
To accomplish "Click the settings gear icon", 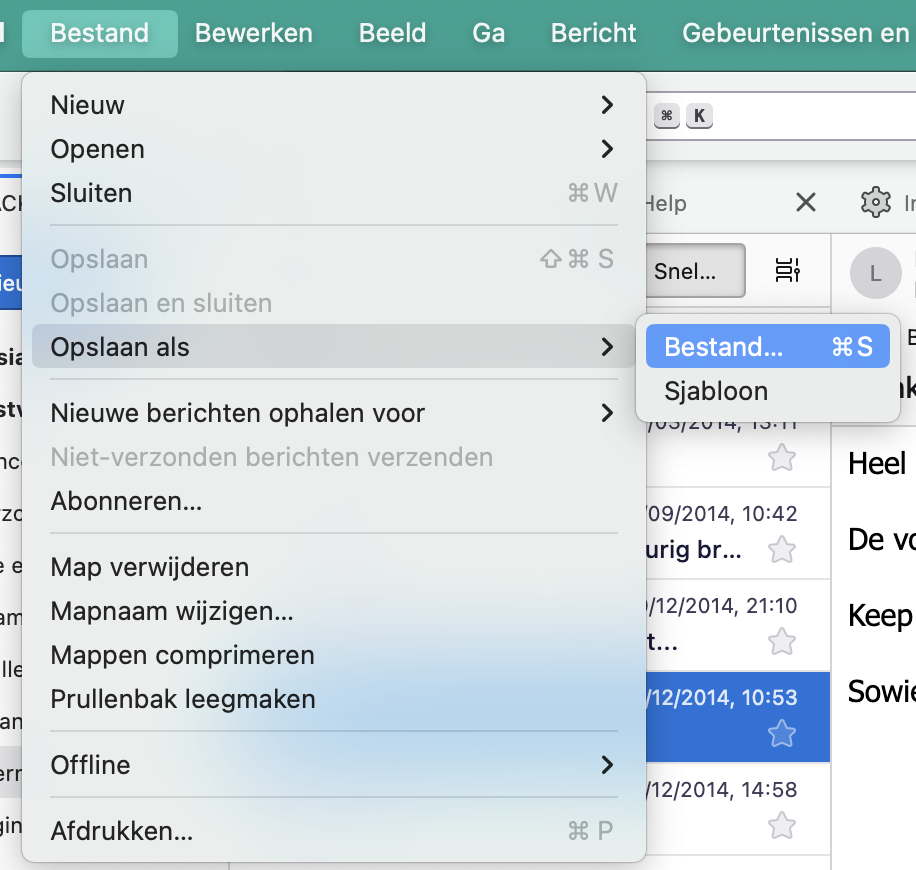I will click(875, 203).
